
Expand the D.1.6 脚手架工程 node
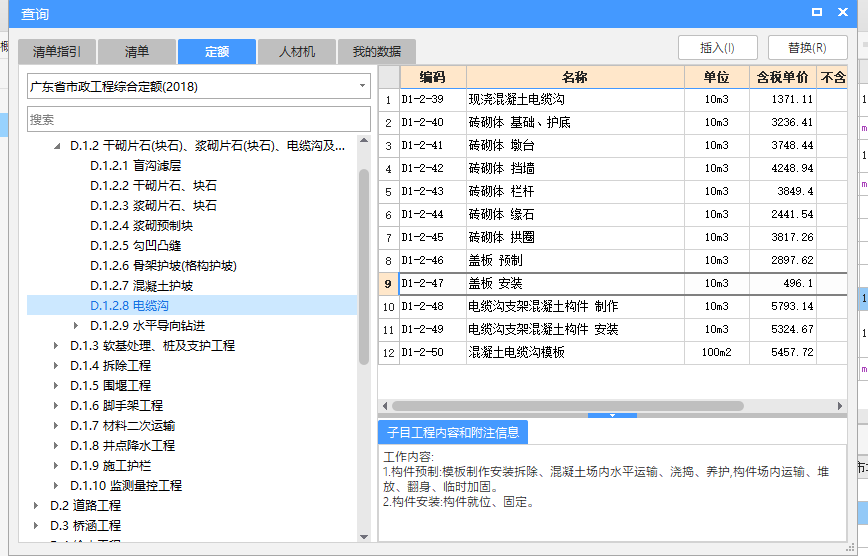click(56, 405)
